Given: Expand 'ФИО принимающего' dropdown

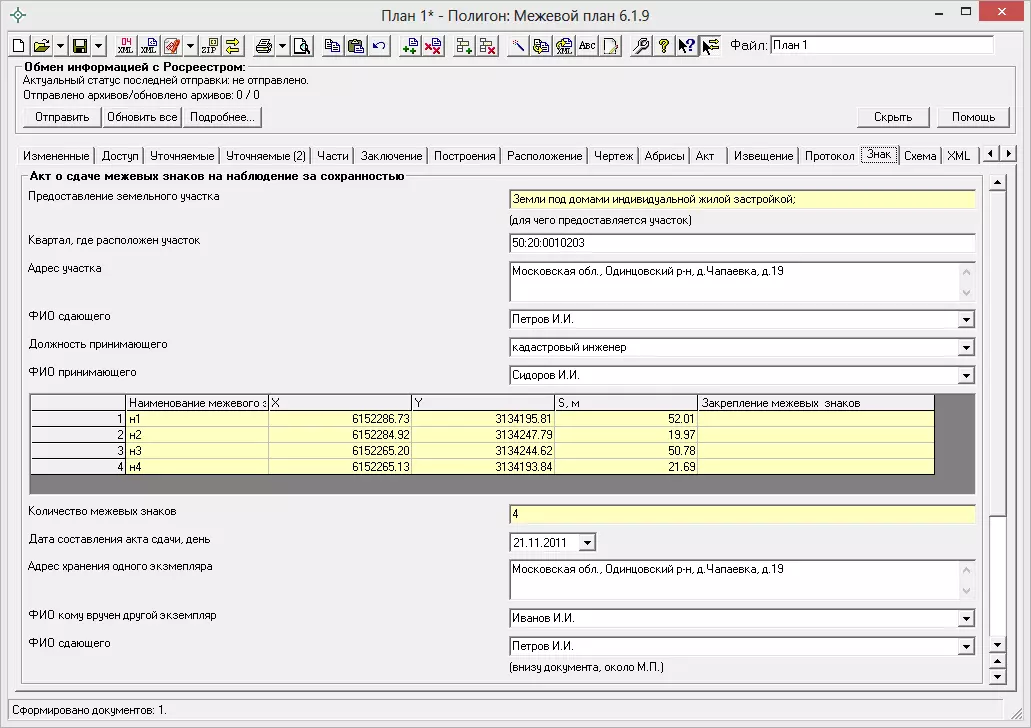Looking at the screenshot, I should (x=966, y=376).
